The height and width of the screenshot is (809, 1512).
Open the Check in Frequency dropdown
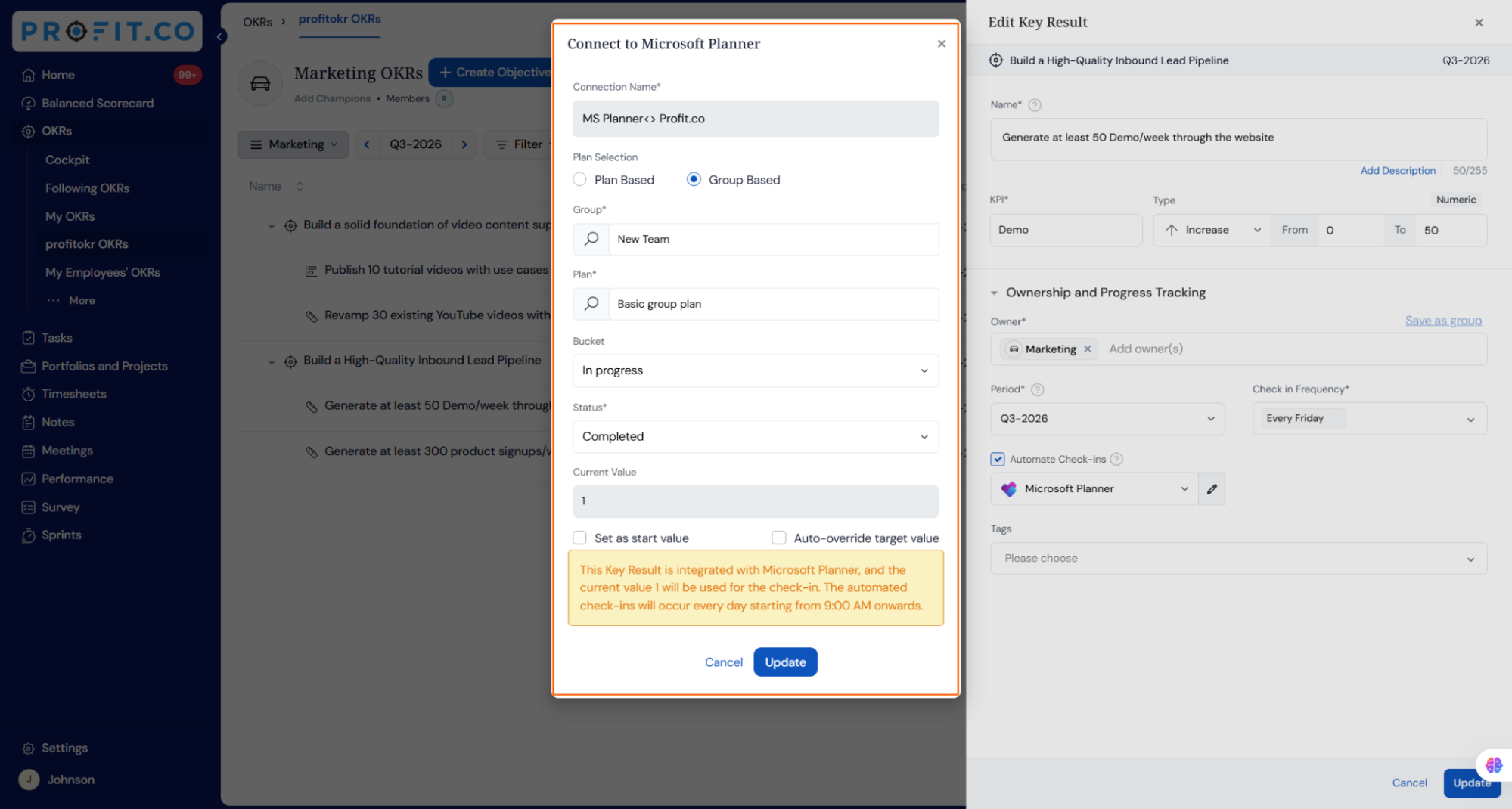(1370, 419)
